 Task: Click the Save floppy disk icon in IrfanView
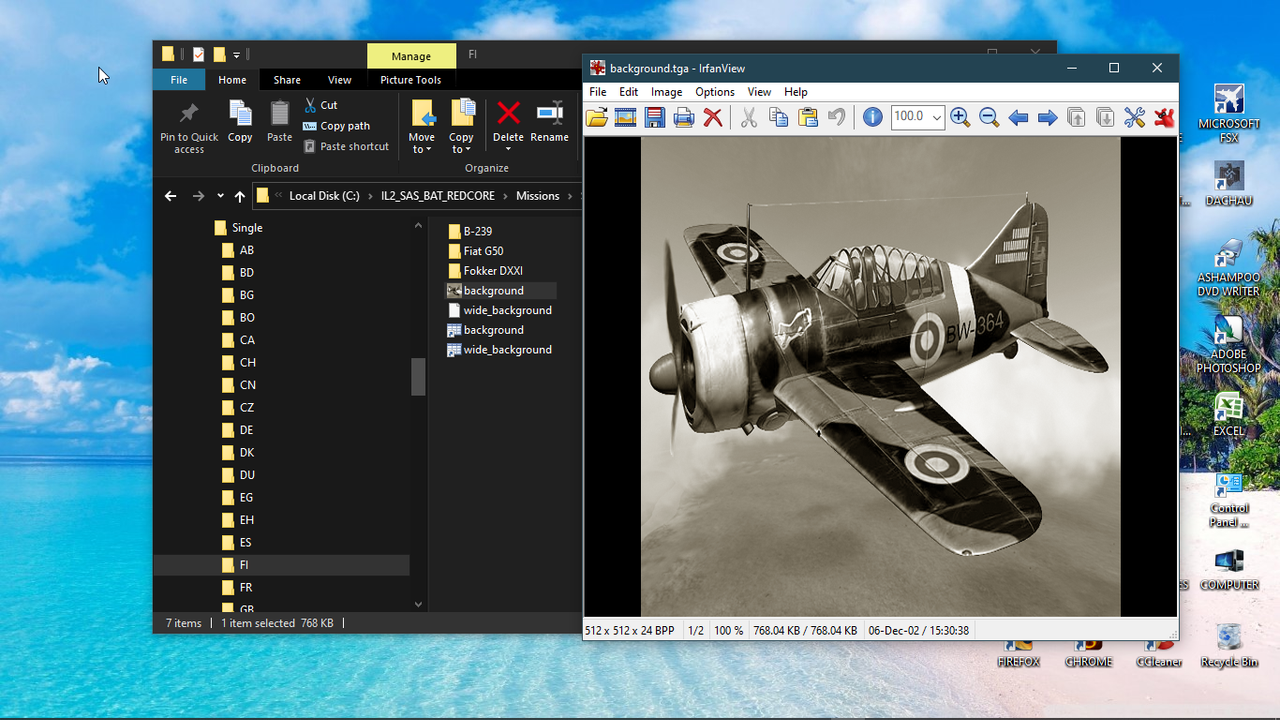655,118
